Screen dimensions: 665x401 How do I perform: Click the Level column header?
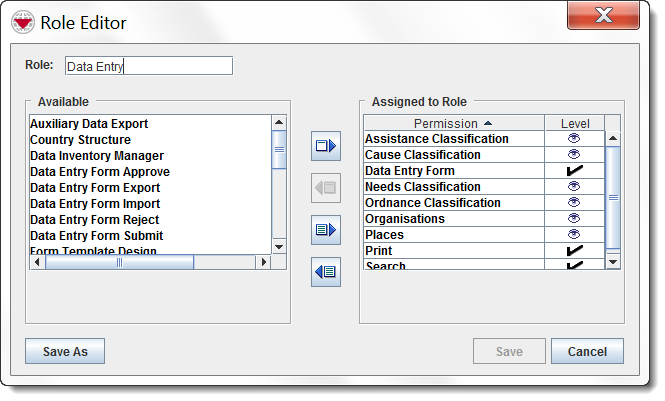[x=574, y=123]
